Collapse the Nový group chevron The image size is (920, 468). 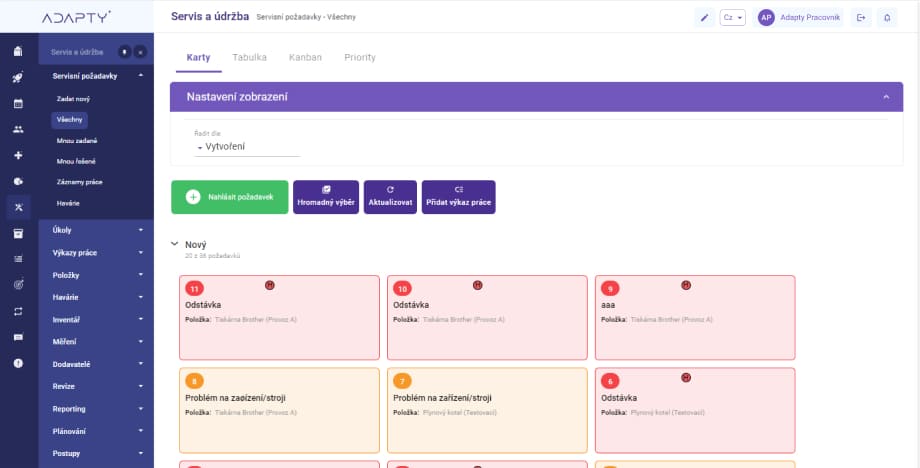coord(174,243)
